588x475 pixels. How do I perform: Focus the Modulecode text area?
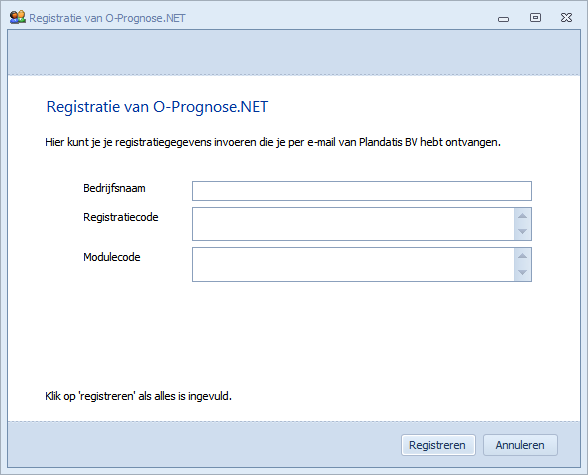point(353,264)
